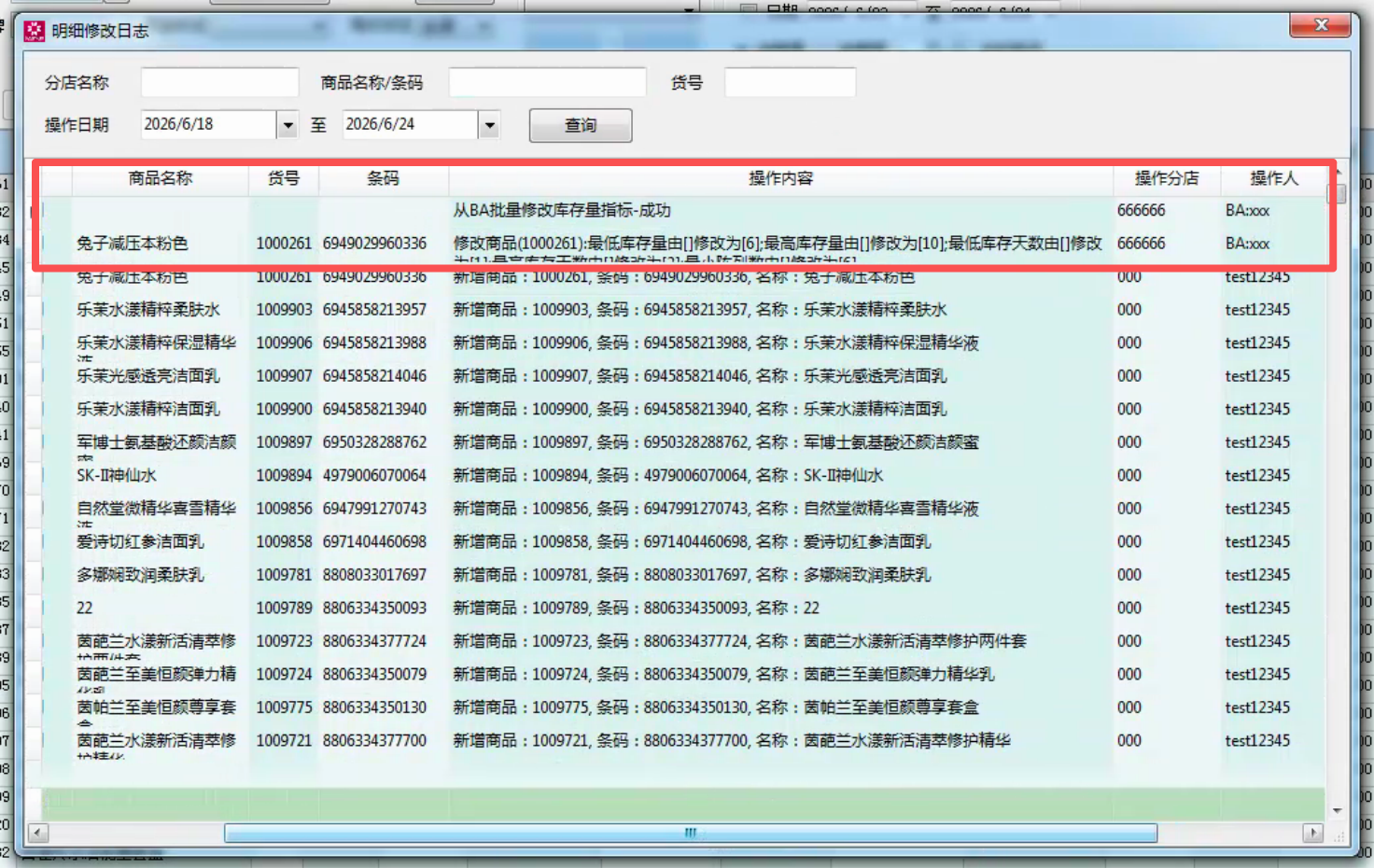Viewport: 1374px width, 868px height.
Task: Click operation text for 新增商品：1009894
Action: (x=668, y=475)
